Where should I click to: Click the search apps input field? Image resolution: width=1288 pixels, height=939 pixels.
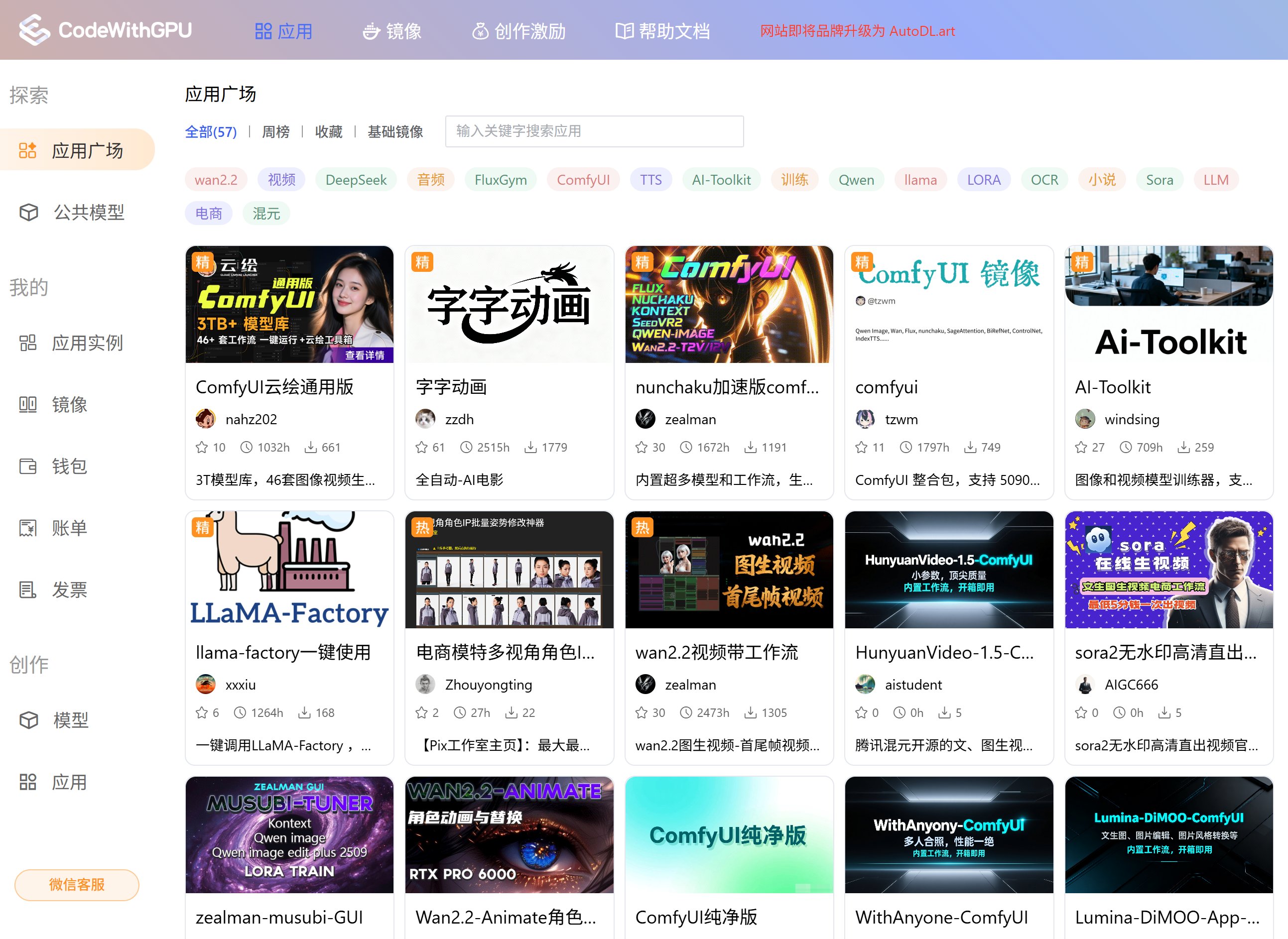[594, 131]
